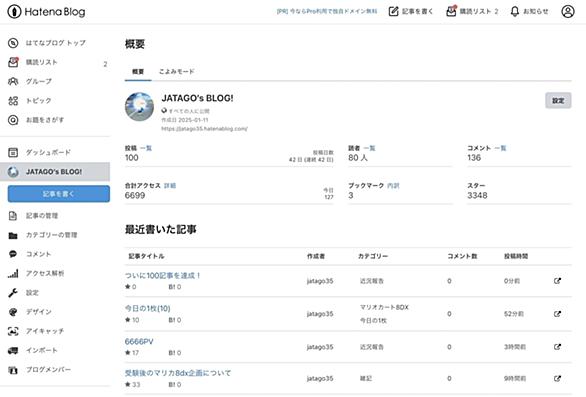Open the ブックマーク 内訳 link

pyautogui.click(x=393, y=186)
